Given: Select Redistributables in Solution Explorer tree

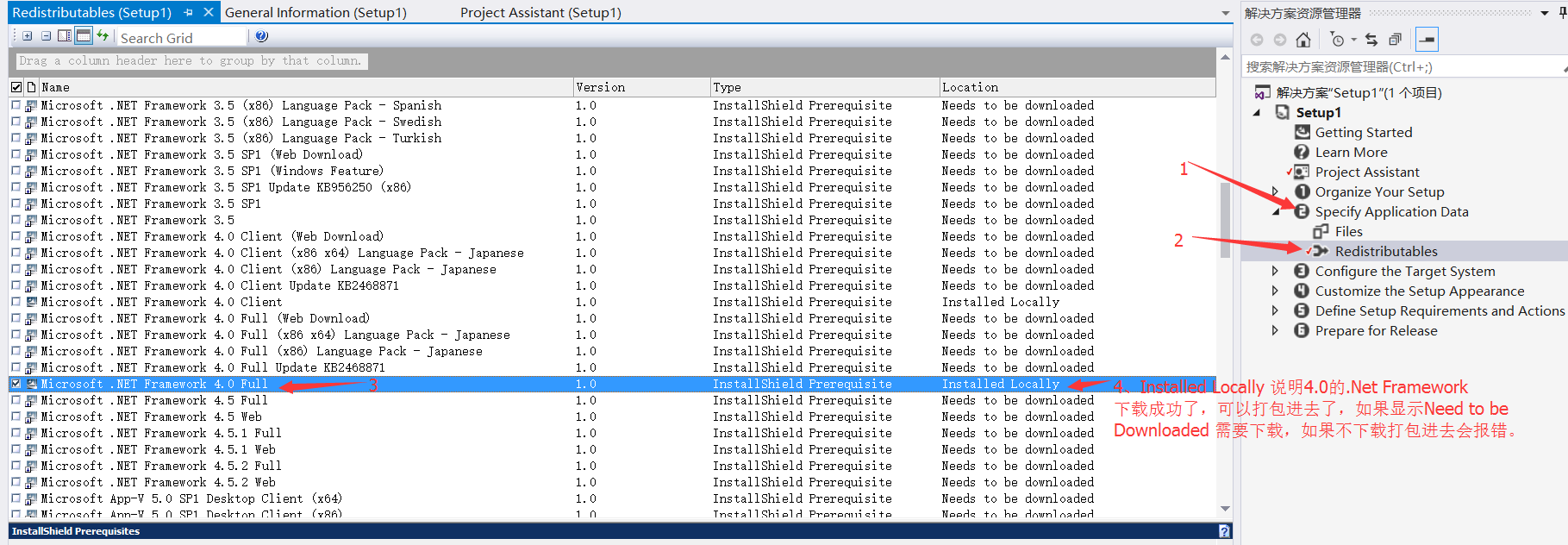Looking at the screenshot, I should coord(1386,251).
